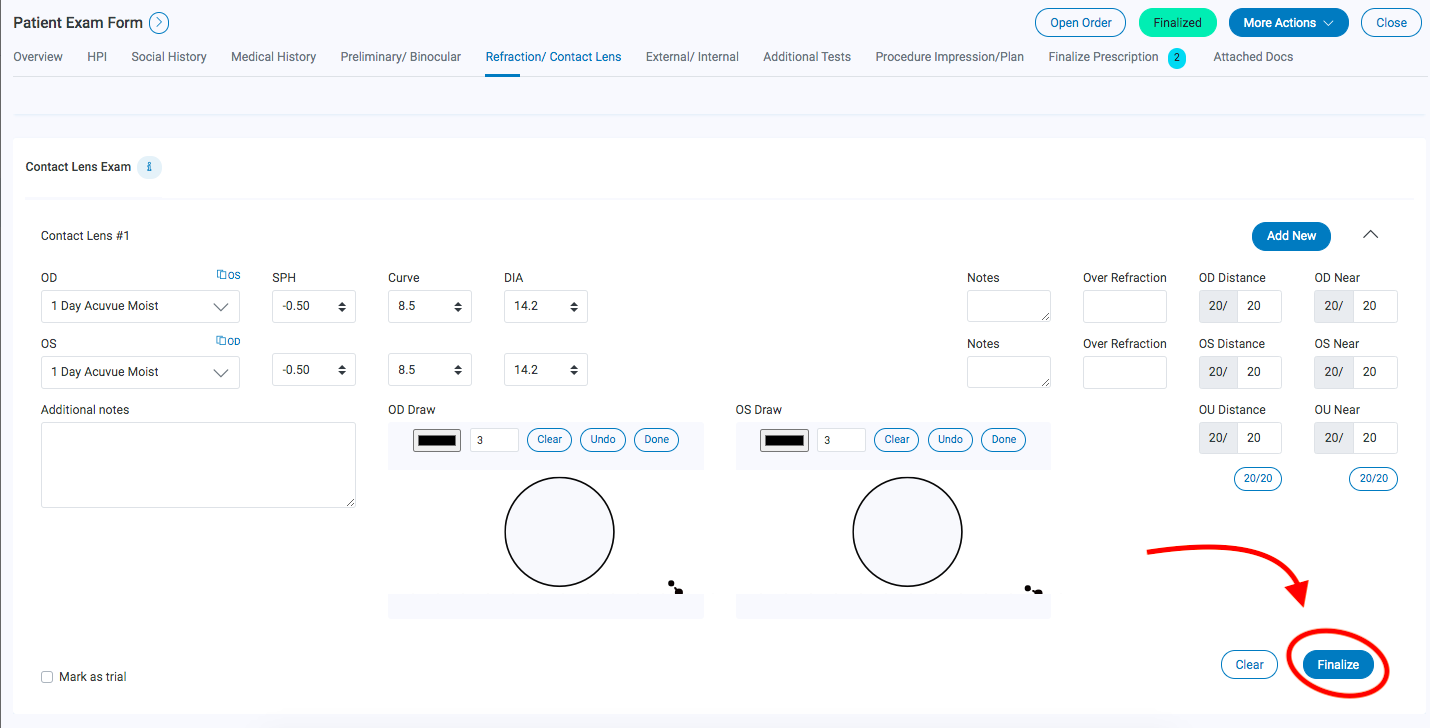Viewport: 1430px width, 728px height.
Task: Click inside the Additional notes text area
Action: point(197,463)
